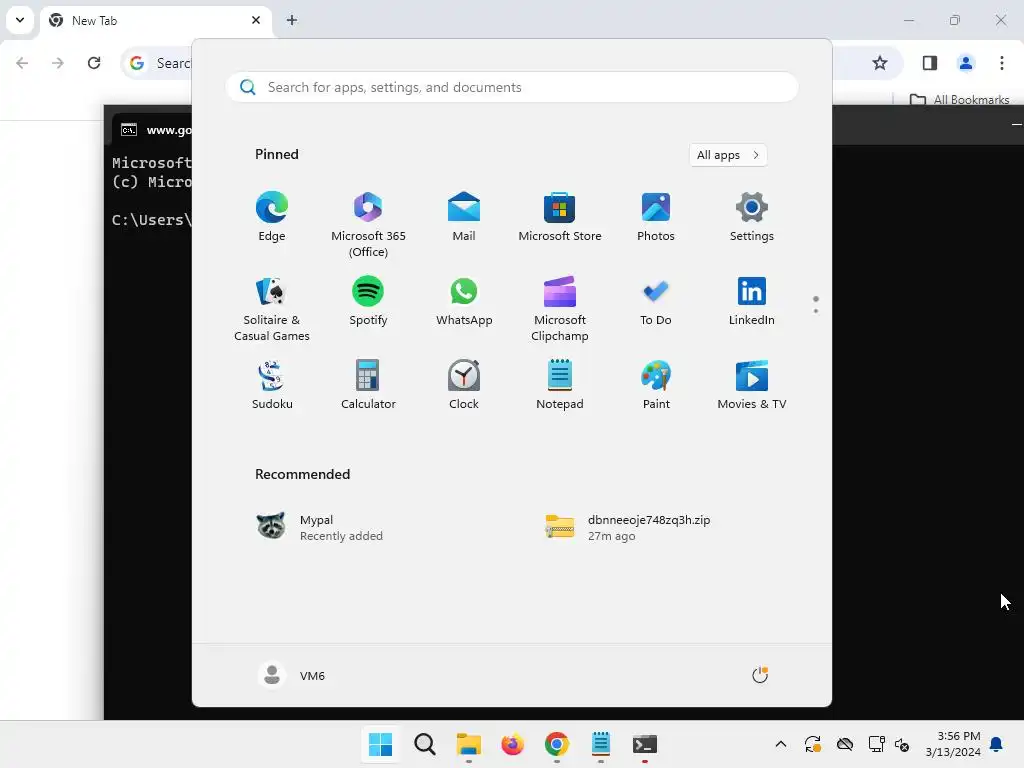Viewport: 1024px width, 768px height.
Task: Click the muted volume tray icon
Action: point(902,744)
